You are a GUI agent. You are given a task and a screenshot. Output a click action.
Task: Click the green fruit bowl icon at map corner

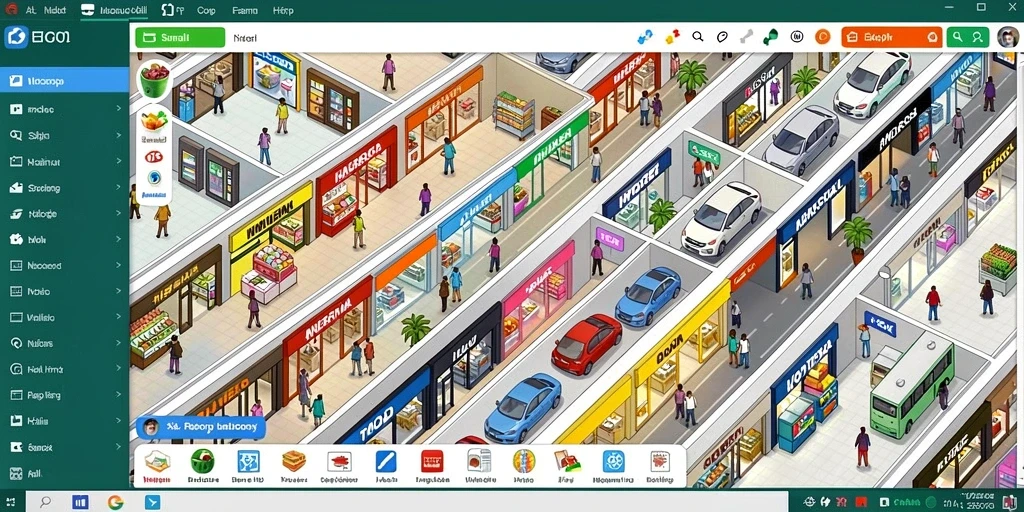point(153,80)
